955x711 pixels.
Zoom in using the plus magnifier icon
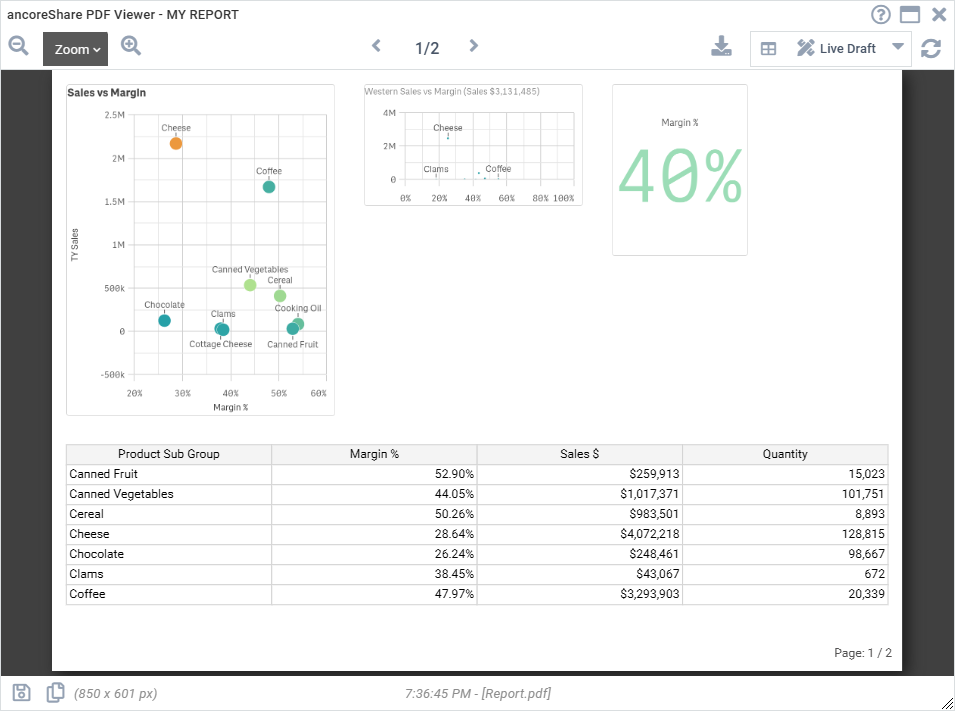tap(131, 46)
